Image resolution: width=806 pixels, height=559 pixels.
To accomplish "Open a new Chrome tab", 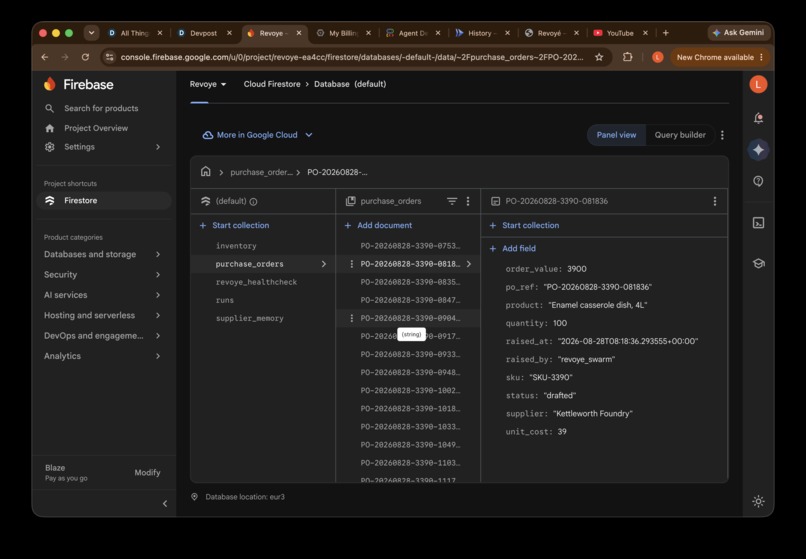I will click(x=666, y=33).
